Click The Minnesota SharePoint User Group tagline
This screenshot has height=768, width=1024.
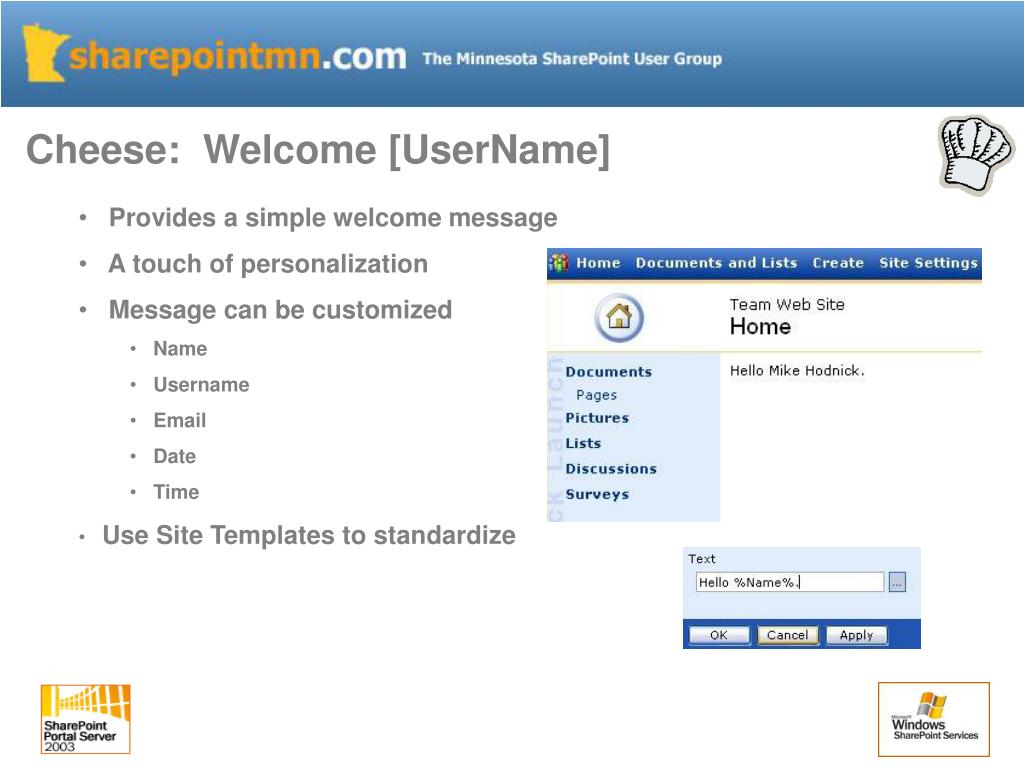[x=572, y=59]
